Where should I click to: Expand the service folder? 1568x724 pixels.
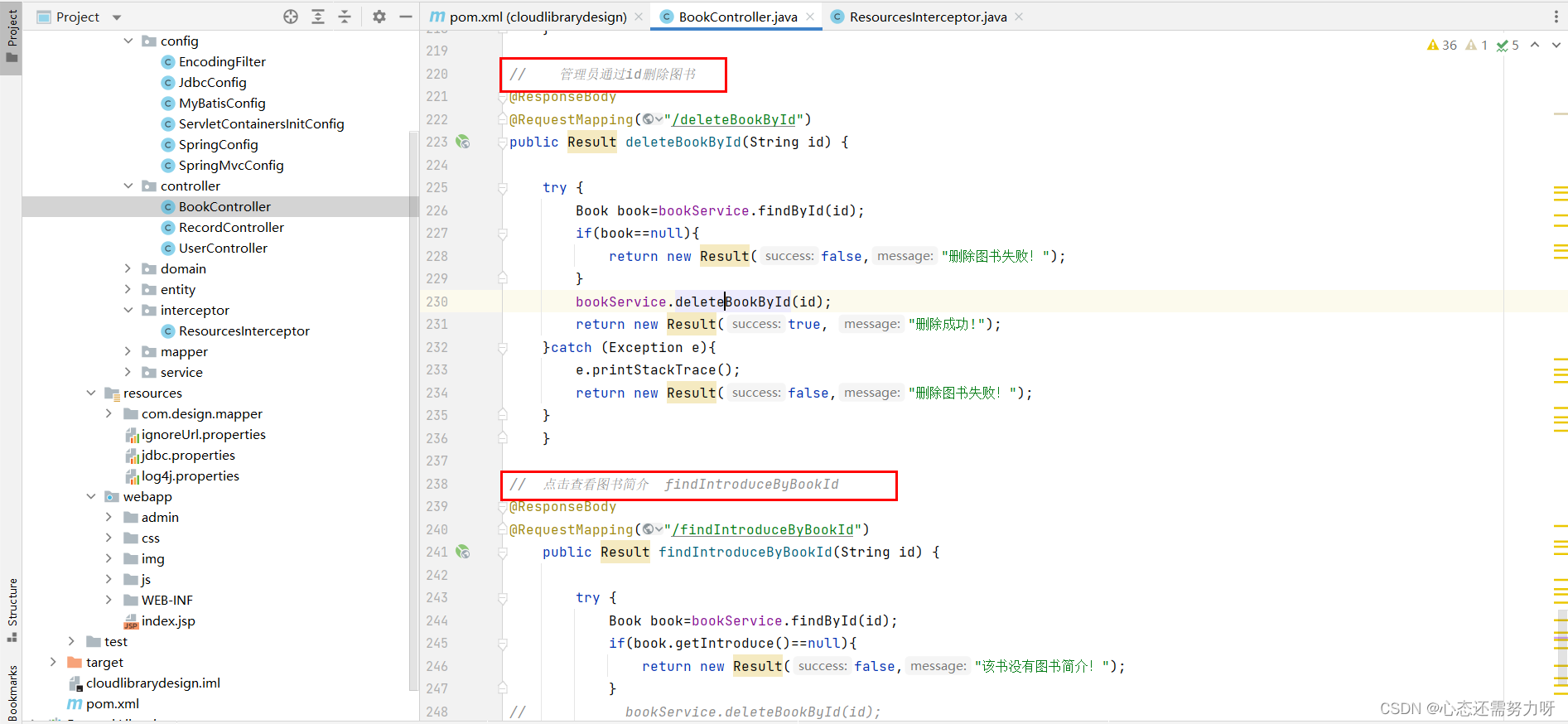(x=128, y=372)
